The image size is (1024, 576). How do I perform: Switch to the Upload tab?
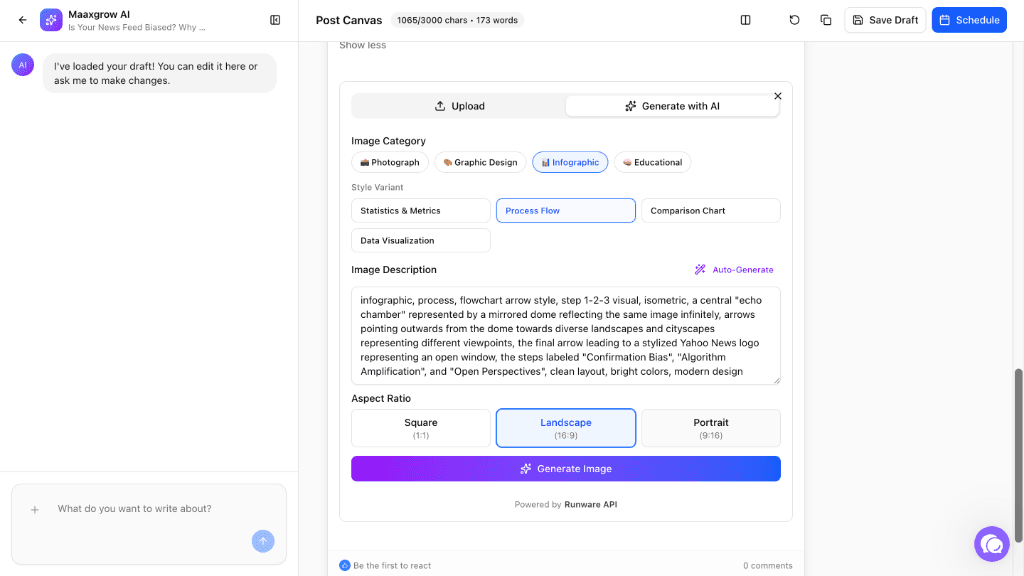pyautogui.click(x=459, y=106)
